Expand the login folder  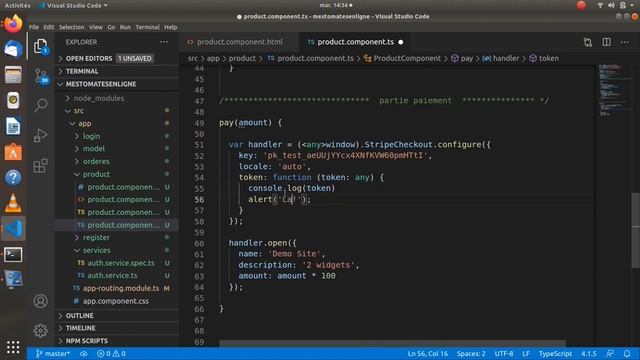(117, 136)
